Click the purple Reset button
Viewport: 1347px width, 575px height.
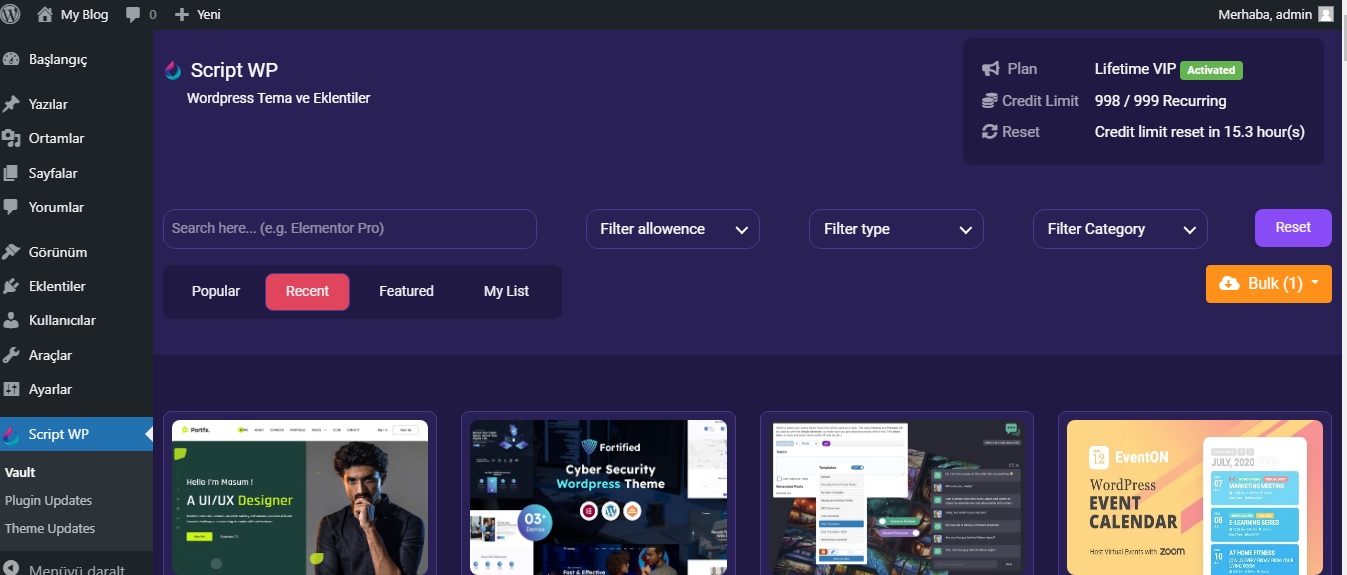1293,228
